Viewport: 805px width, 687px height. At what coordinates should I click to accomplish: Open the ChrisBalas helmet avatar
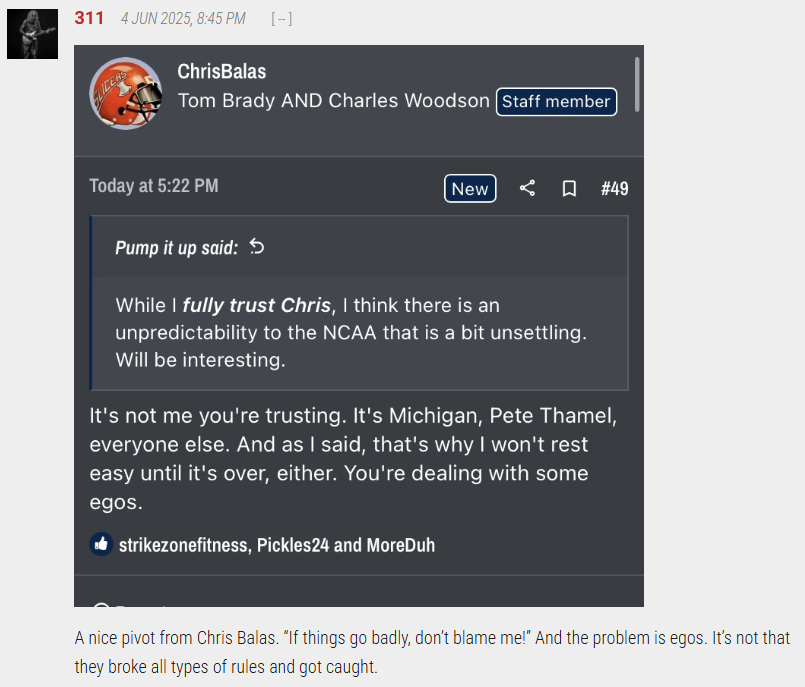click(126, 93)
